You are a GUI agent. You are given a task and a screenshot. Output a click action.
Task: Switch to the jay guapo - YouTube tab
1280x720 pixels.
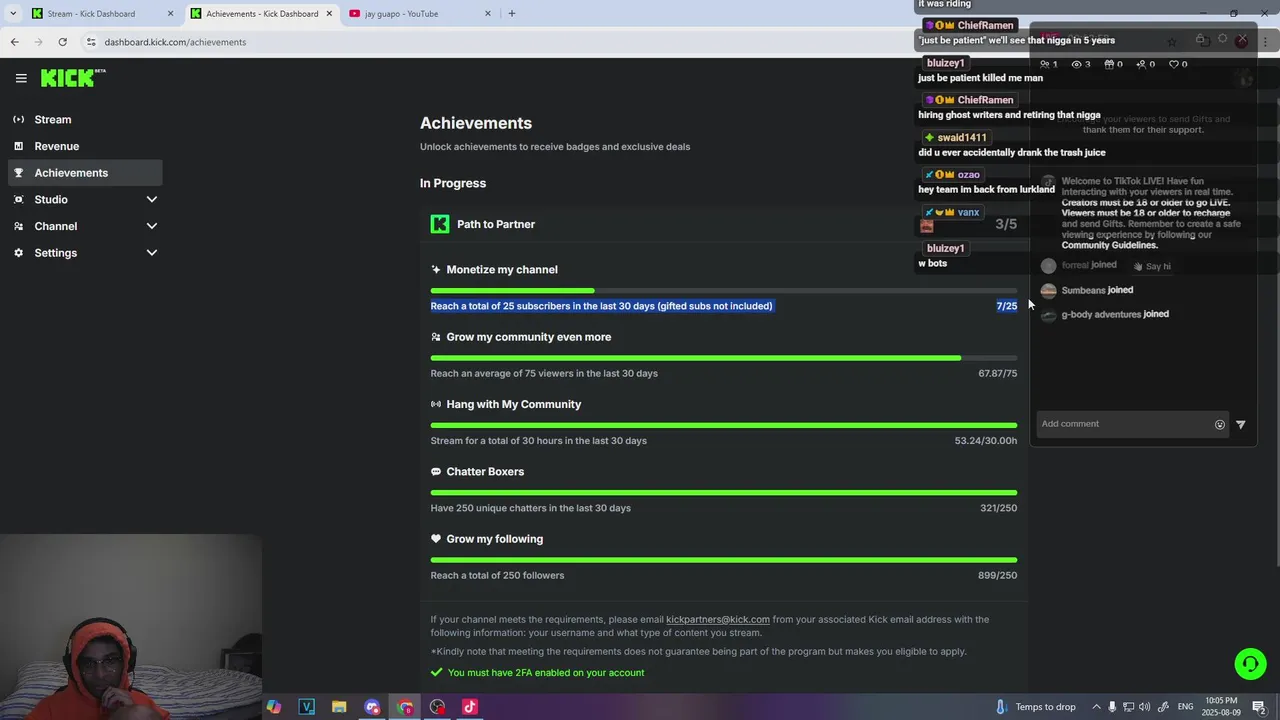(x=420, y=14)
